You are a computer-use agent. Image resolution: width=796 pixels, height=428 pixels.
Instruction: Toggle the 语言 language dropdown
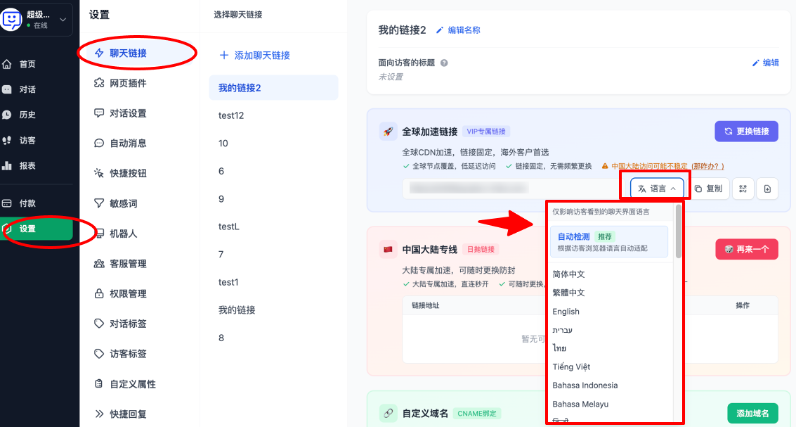click(x=657, y=188)
